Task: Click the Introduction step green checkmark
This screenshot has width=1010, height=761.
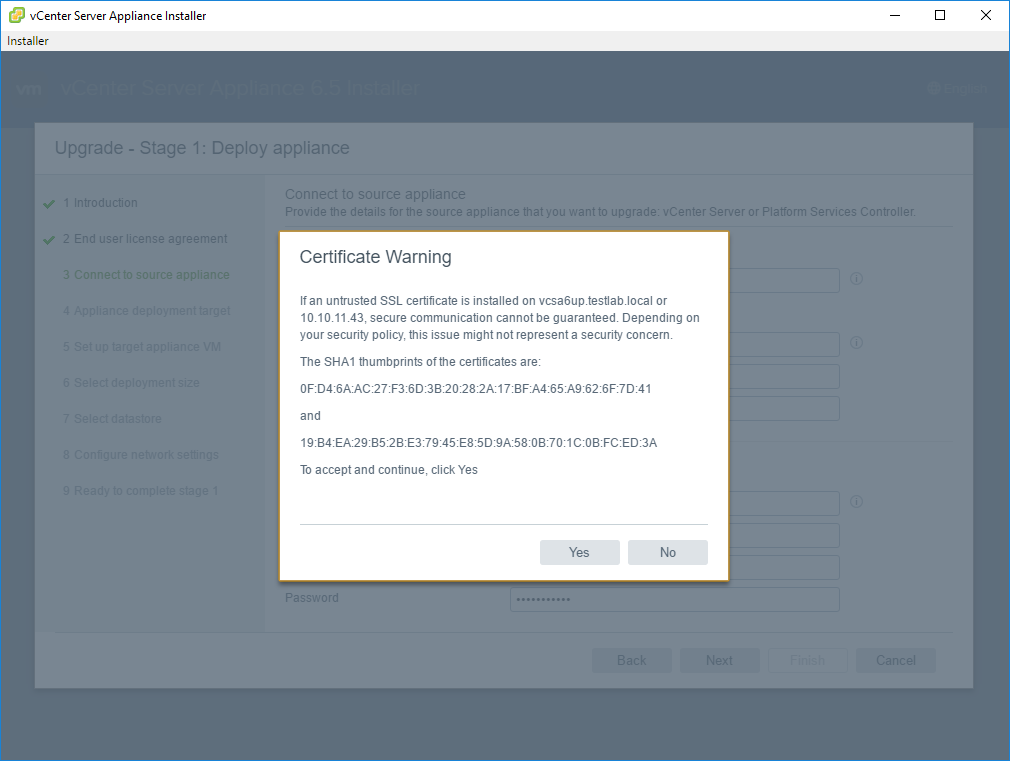Action: click(49, 204)
